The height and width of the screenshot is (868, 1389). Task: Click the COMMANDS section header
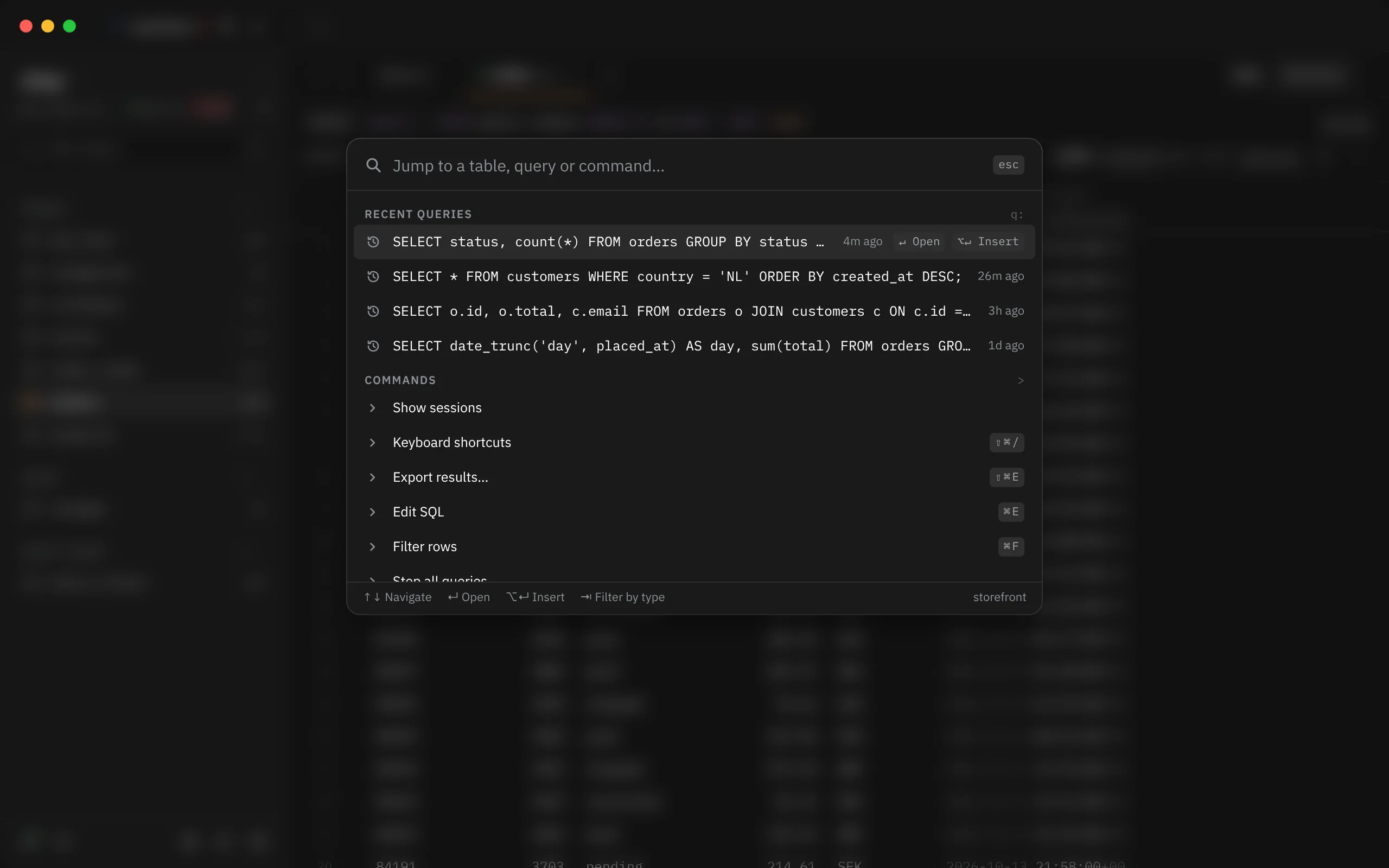pos(400,380)
